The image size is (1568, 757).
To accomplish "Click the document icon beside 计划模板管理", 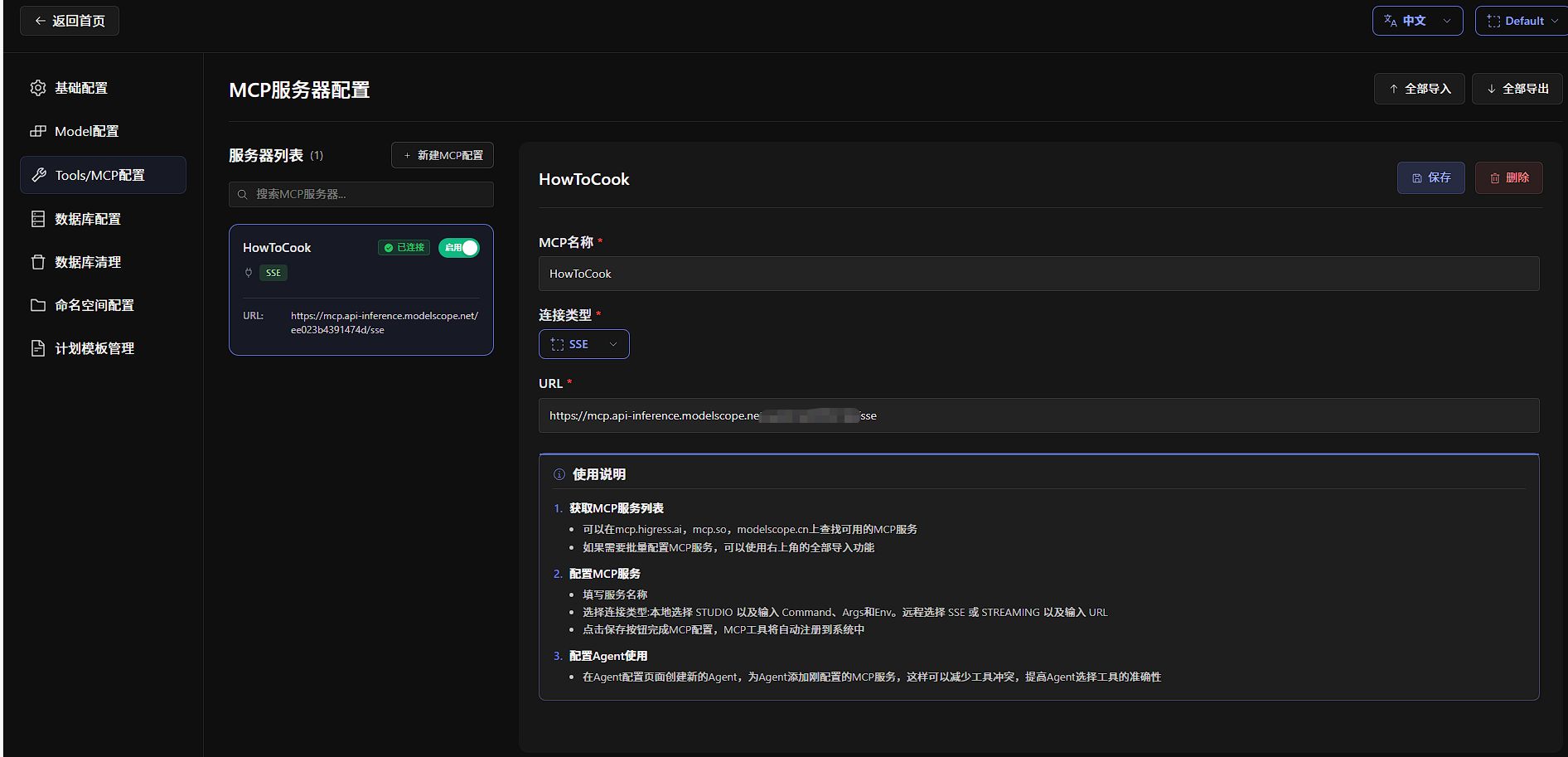I will (x=38, y=348).
